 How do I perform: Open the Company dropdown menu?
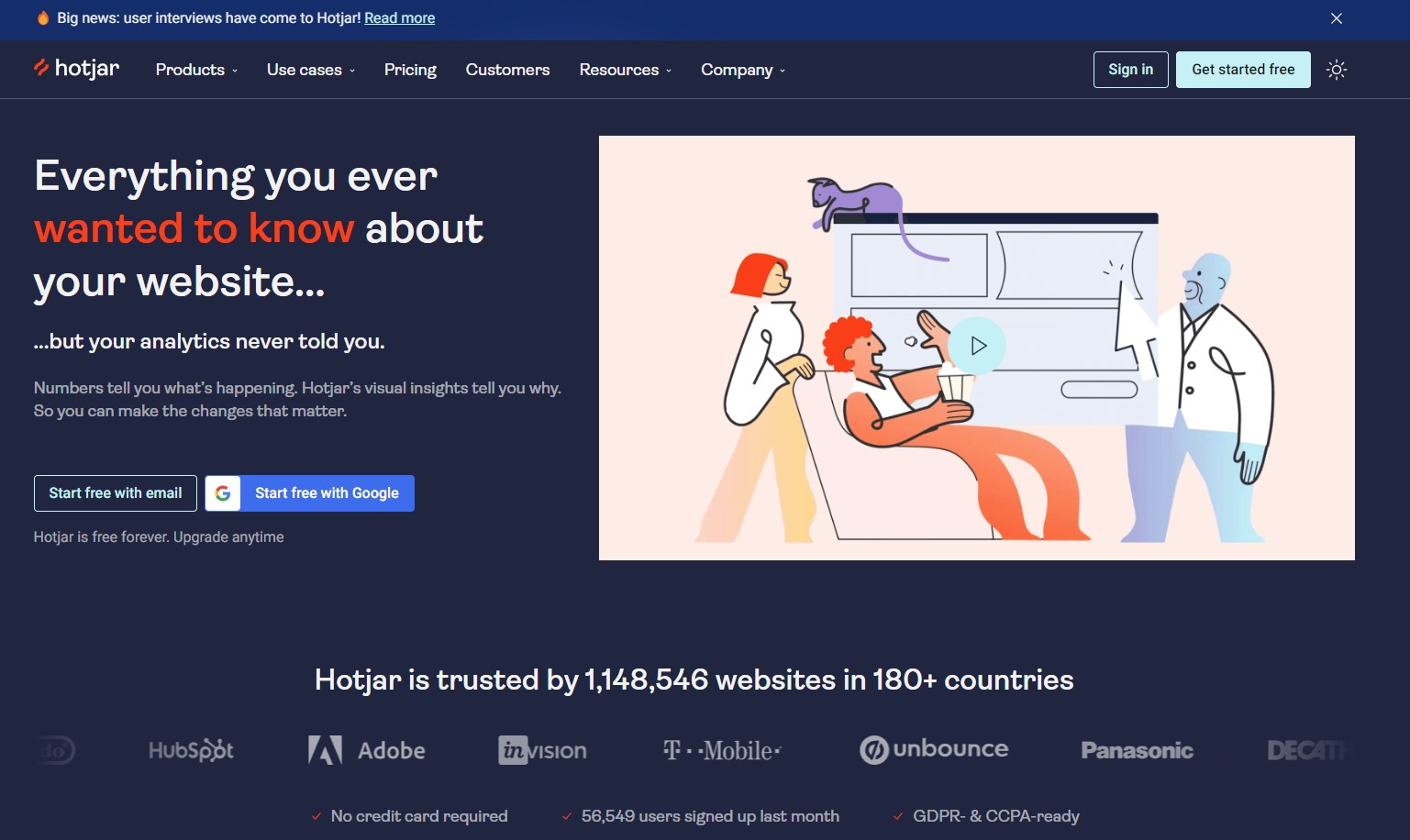click(x=743, y=70)
